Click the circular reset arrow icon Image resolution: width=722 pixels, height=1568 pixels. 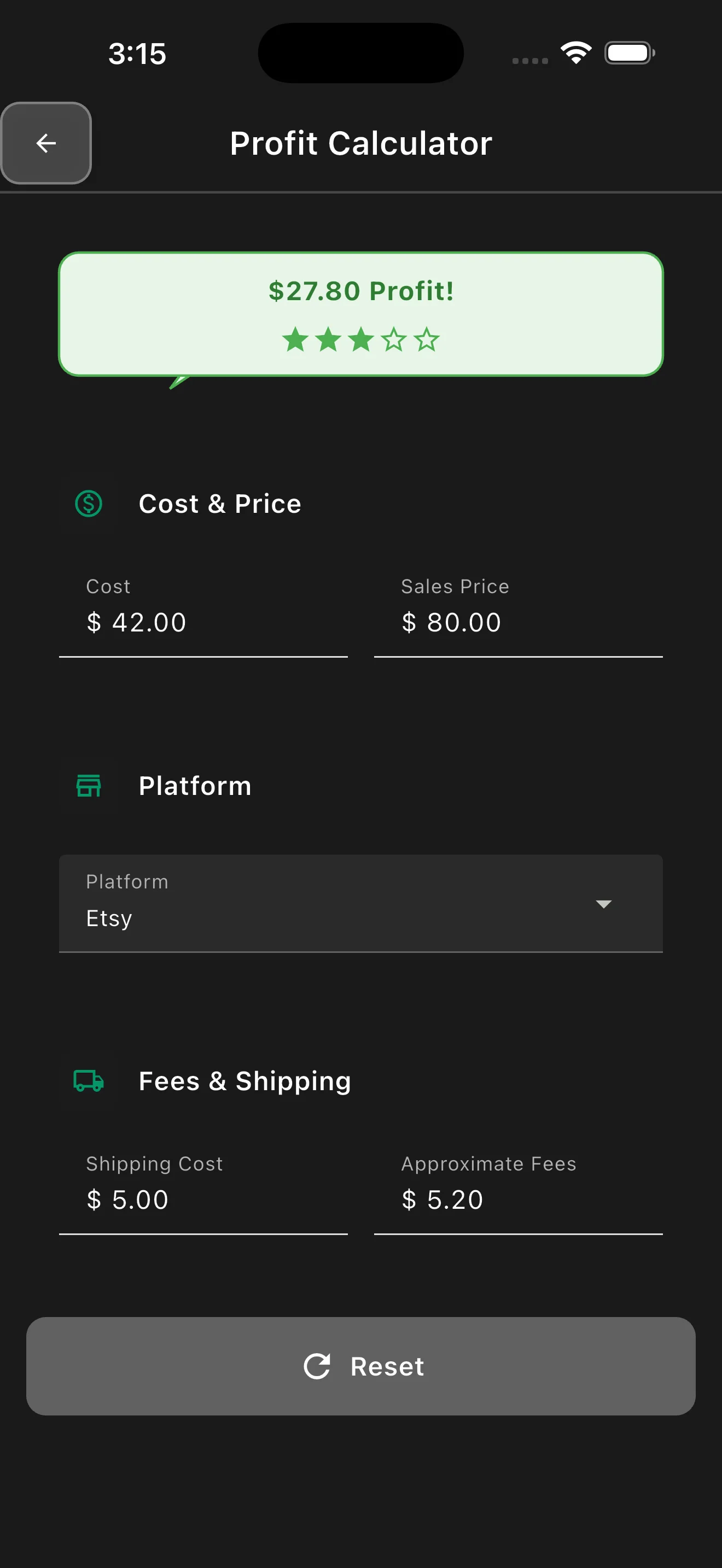tap(317, 1366)
